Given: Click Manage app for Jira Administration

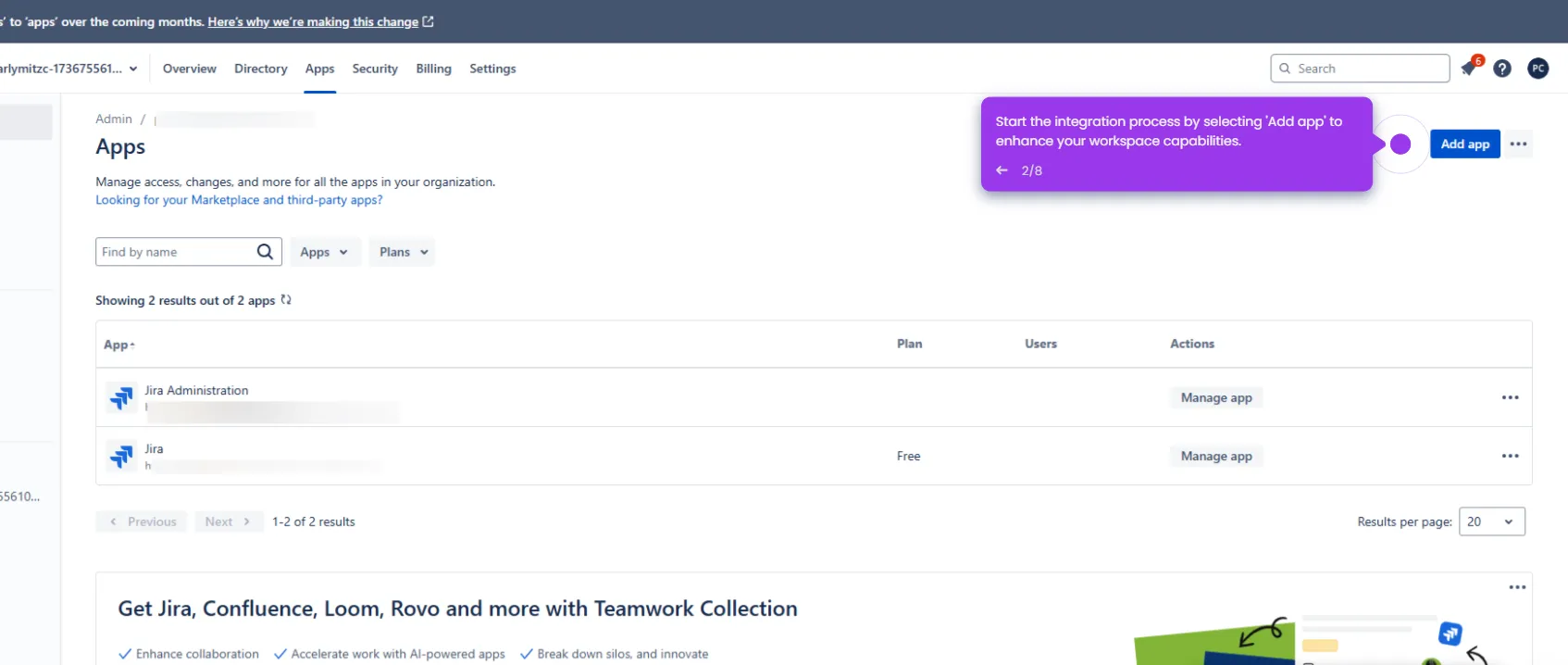Looking at the screenshot, I should pyautogui.click(x=1216, y=397).
